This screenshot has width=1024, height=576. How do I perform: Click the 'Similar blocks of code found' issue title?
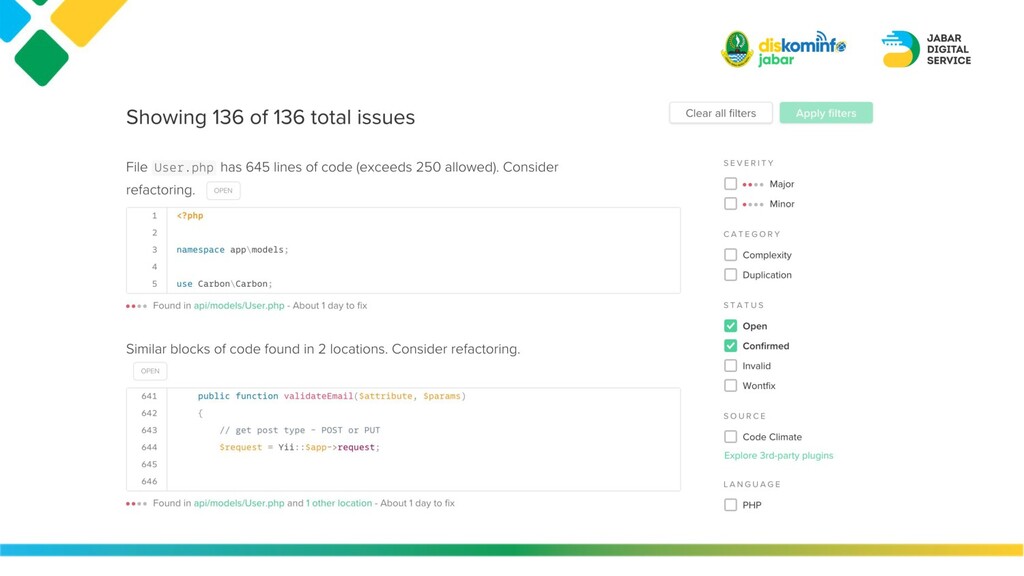tap(323, 349)
